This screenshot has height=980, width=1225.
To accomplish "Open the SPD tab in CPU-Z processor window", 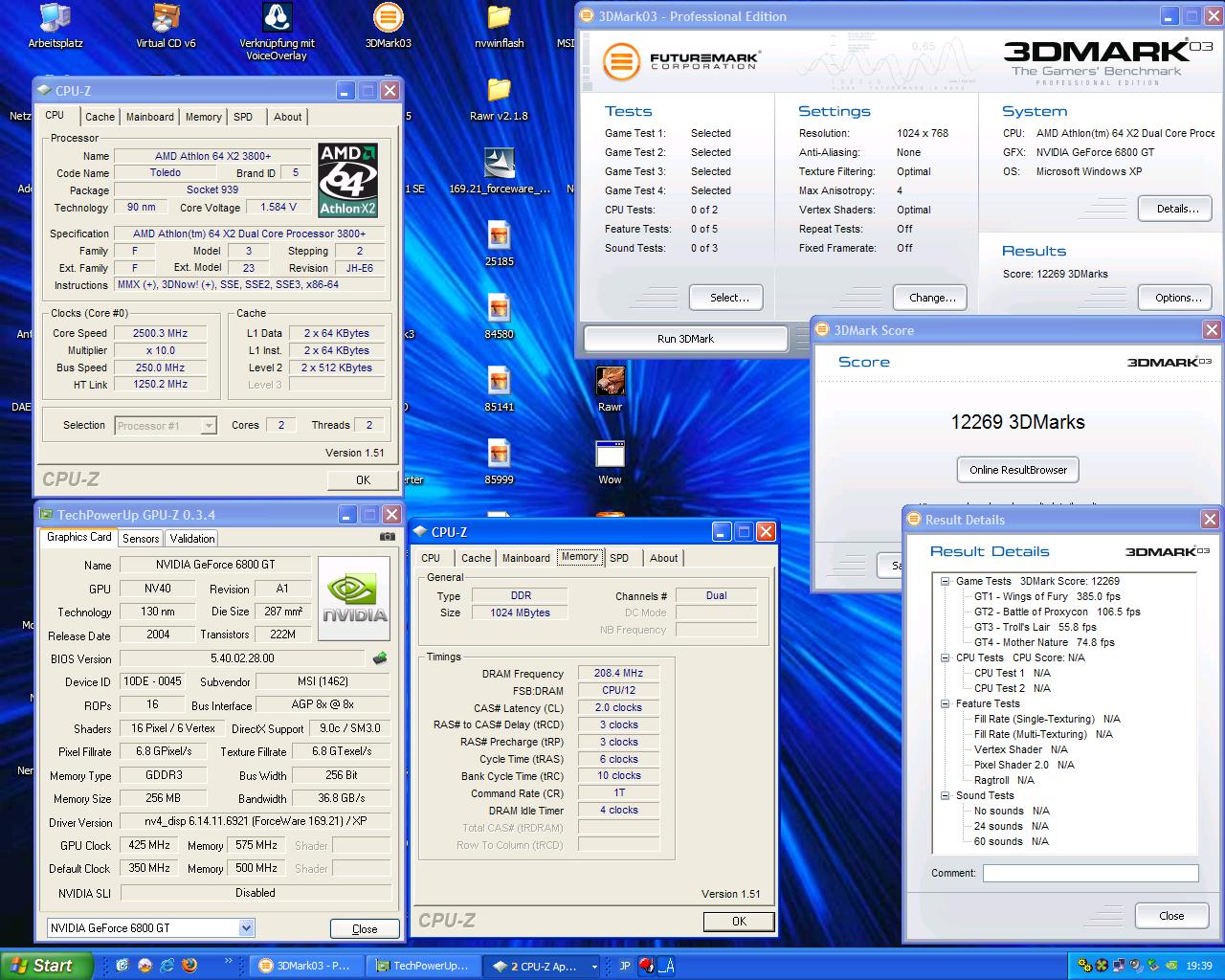I will click(x=243, y=117).
